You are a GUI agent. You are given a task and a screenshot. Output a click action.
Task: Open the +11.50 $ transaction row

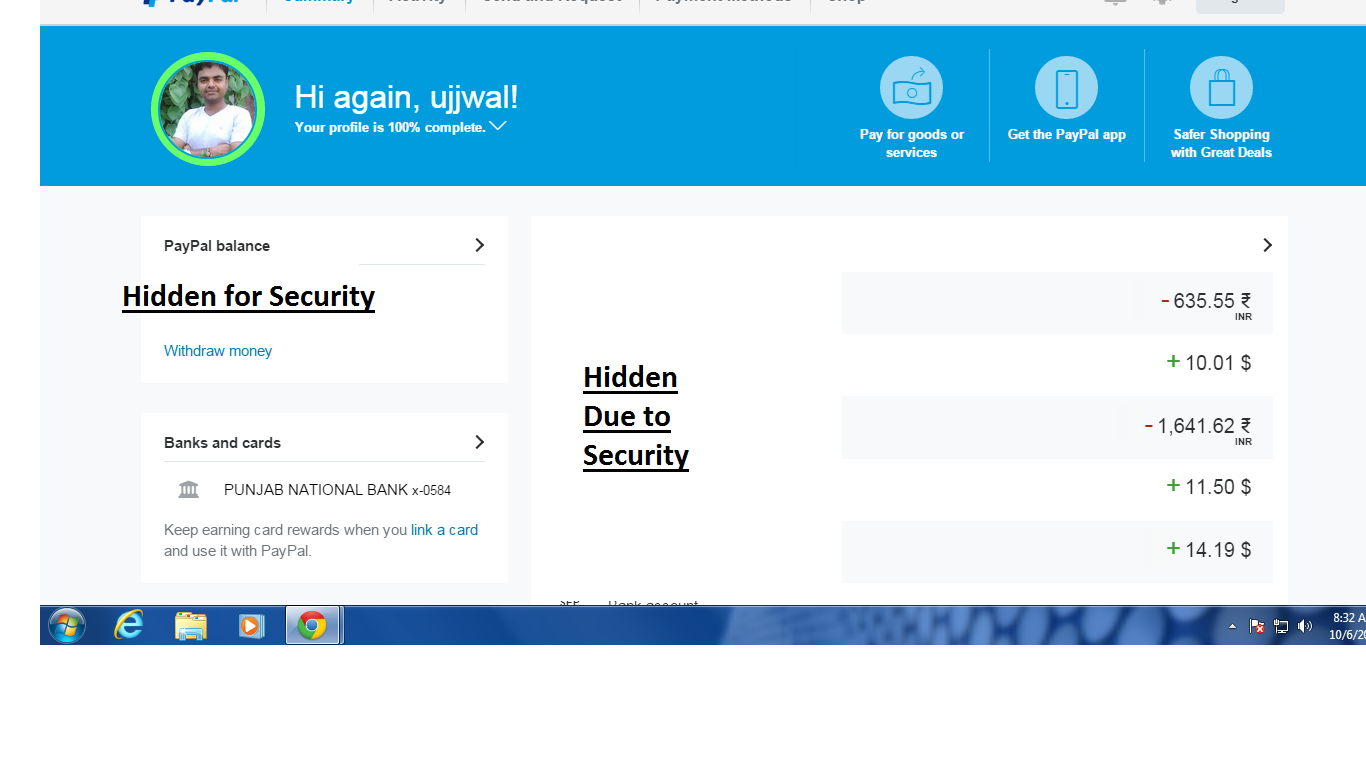pos(1057,489)
